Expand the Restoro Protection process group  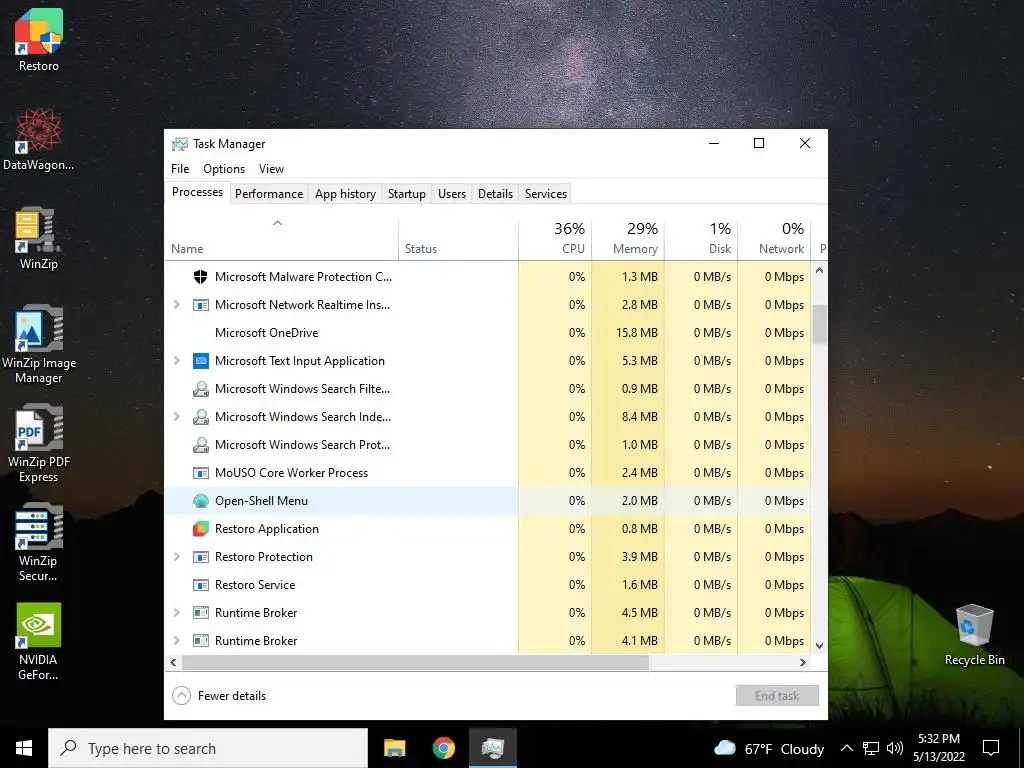176,557
